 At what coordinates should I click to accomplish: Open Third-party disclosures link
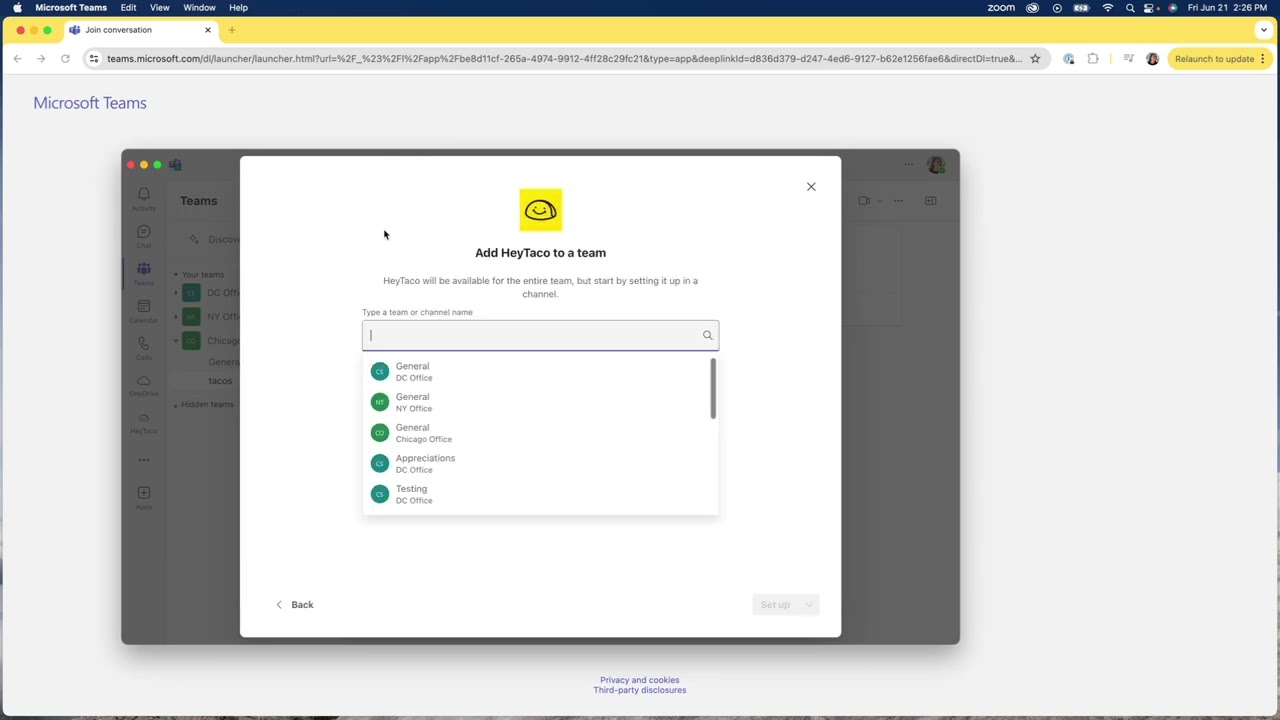[x=640, y=690]
